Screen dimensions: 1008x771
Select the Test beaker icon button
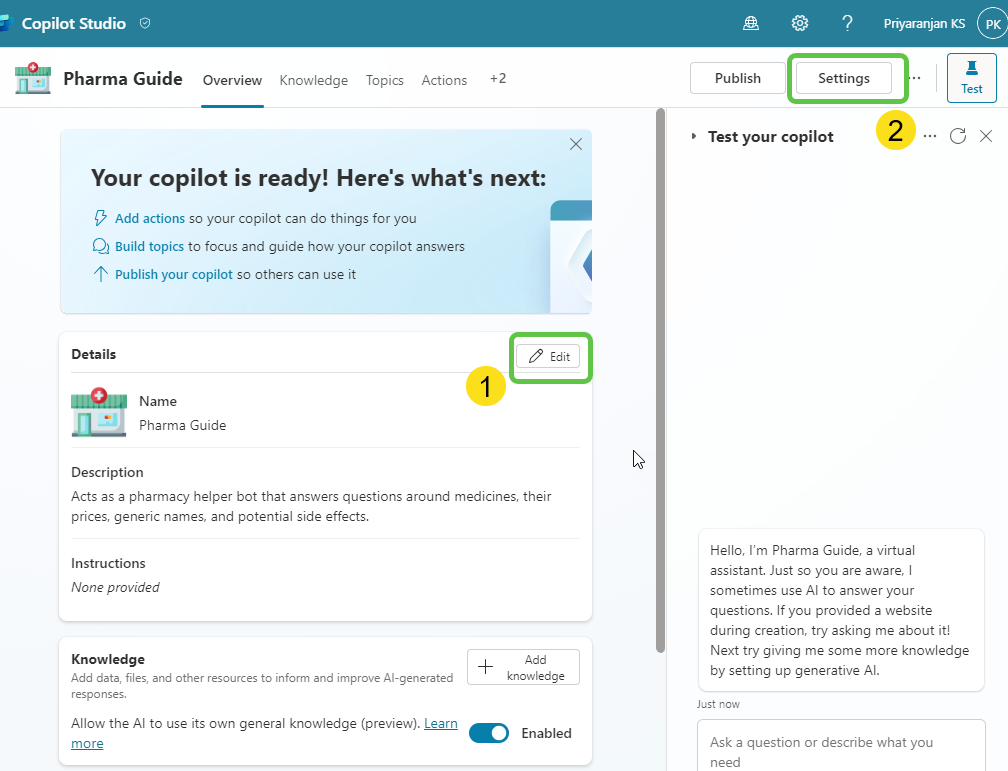point(971,77)
